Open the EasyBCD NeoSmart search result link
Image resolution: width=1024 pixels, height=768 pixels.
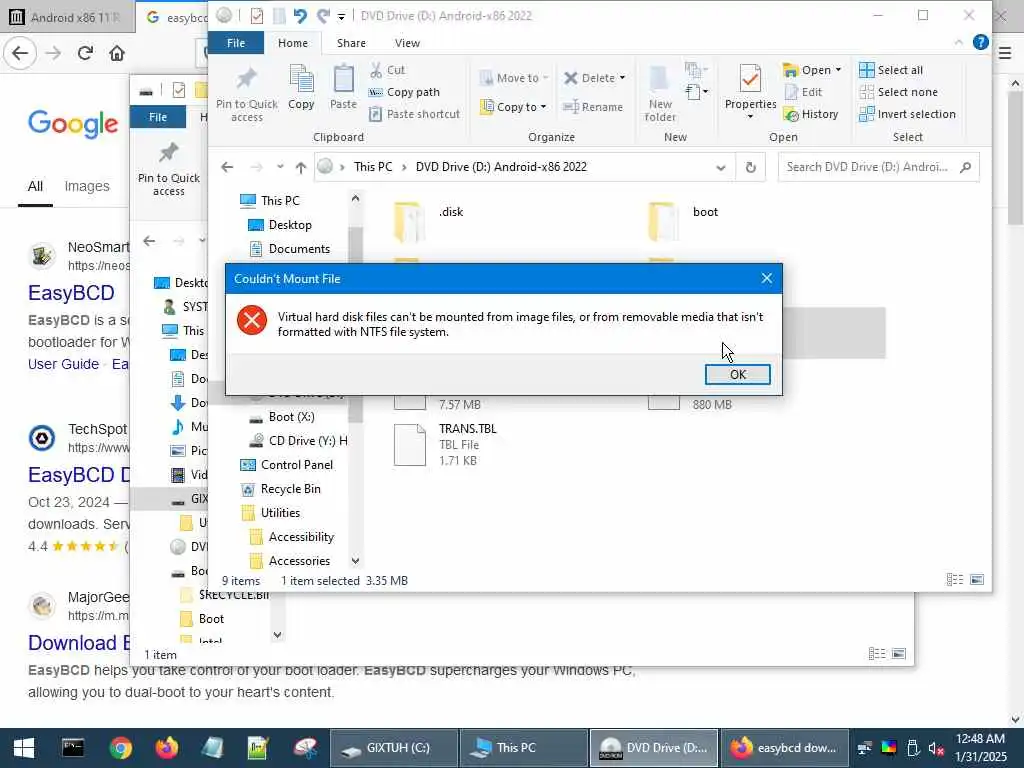tap(71, 293)
